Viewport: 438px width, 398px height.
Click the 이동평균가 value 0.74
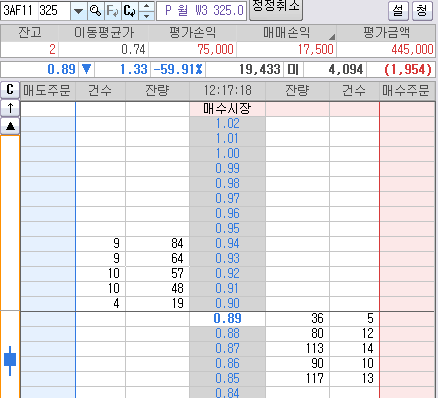[133, 50]
